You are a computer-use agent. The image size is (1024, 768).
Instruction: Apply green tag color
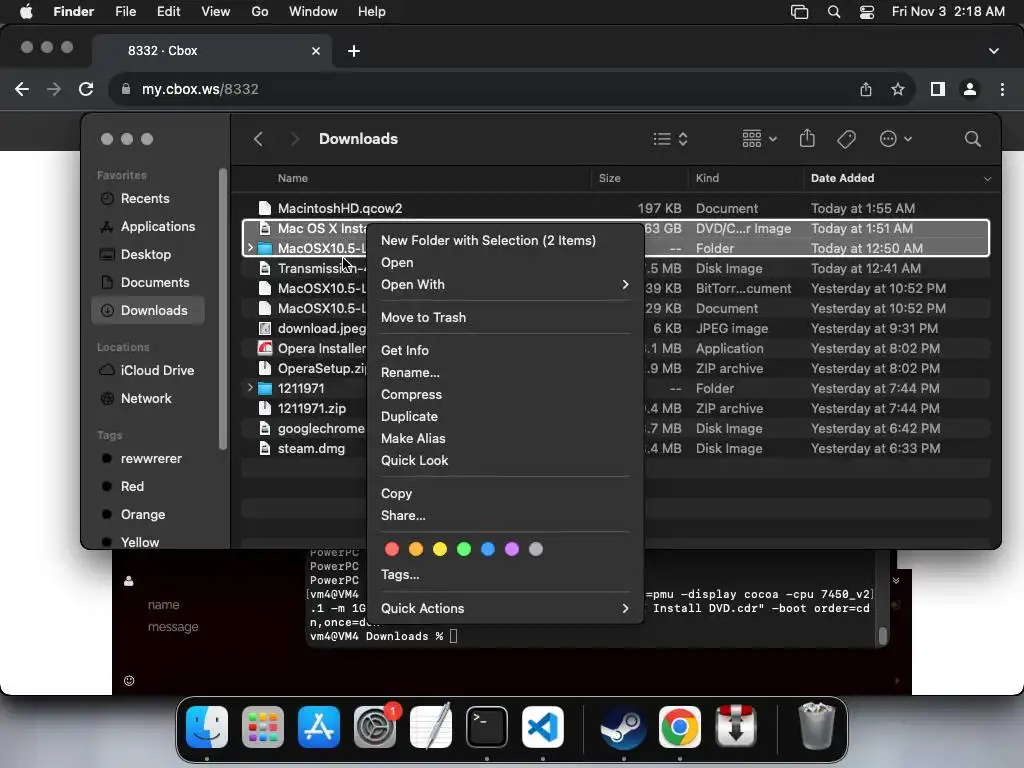[464, 549]
